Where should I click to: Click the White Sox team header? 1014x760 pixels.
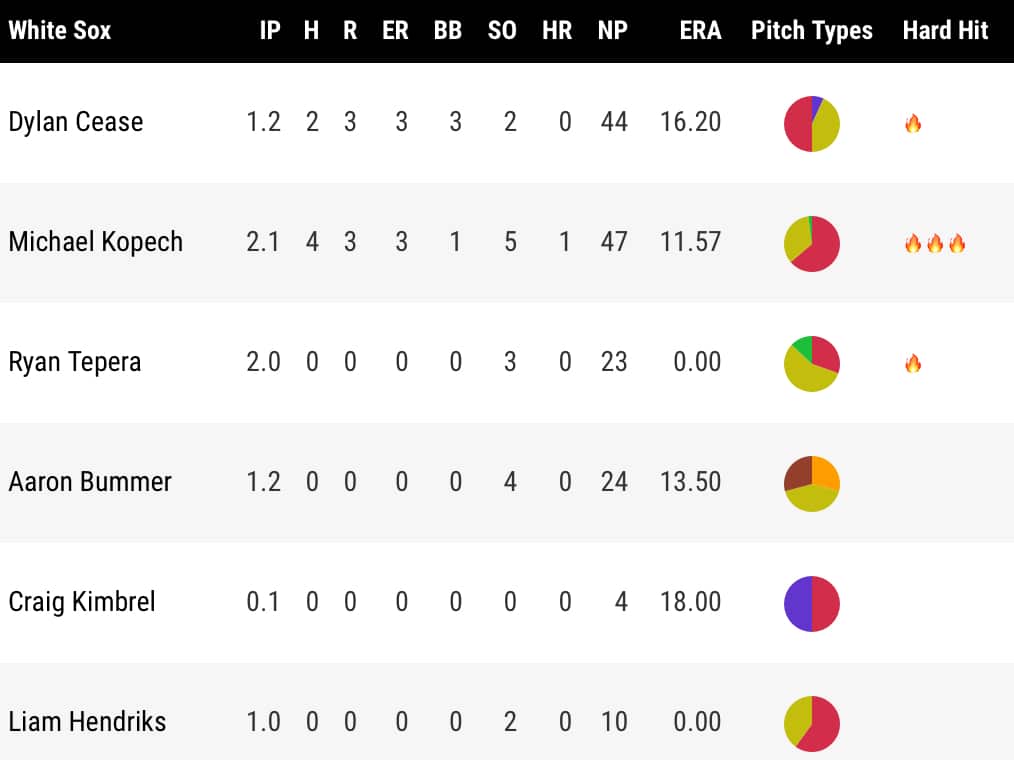[x=60, y=30]
